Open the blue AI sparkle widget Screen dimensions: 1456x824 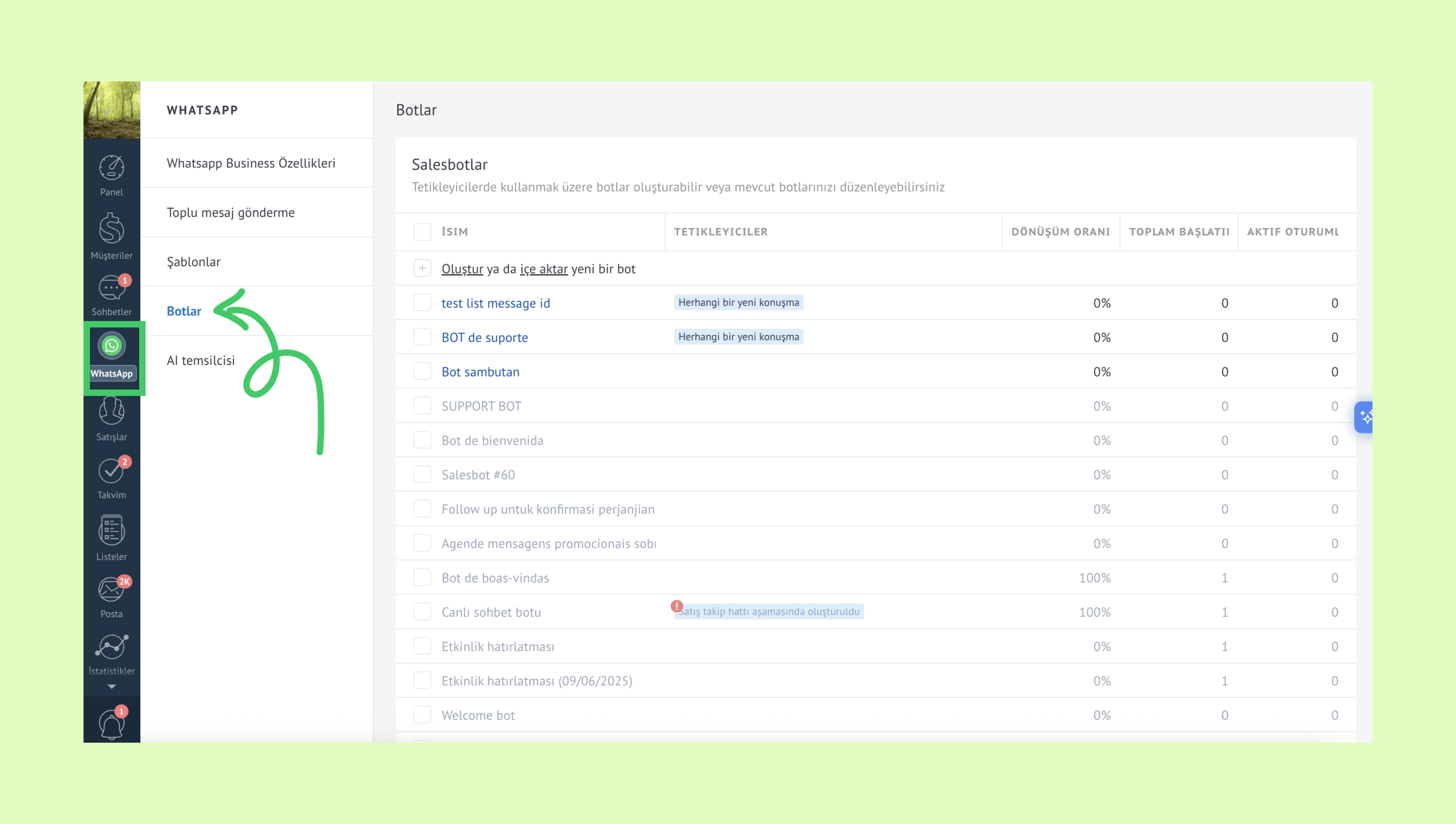click(1364, 418)
